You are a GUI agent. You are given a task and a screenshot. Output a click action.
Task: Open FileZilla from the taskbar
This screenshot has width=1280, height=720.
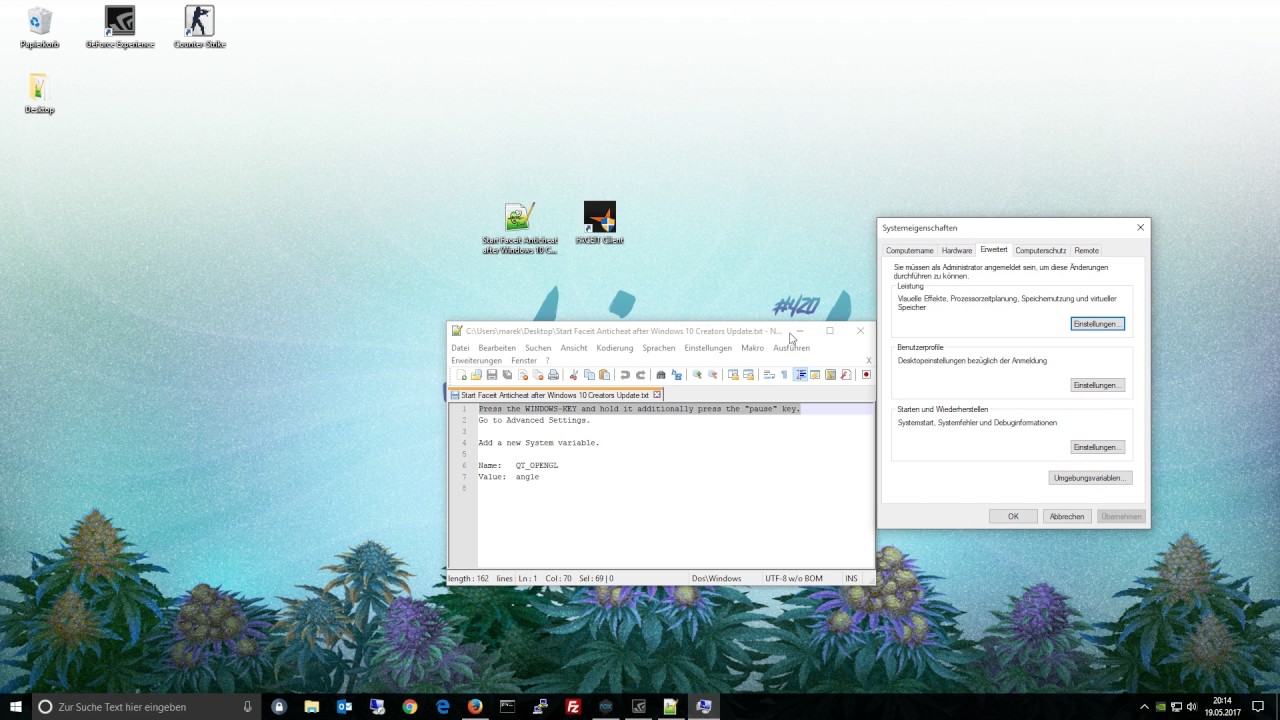tap(573, 706)
